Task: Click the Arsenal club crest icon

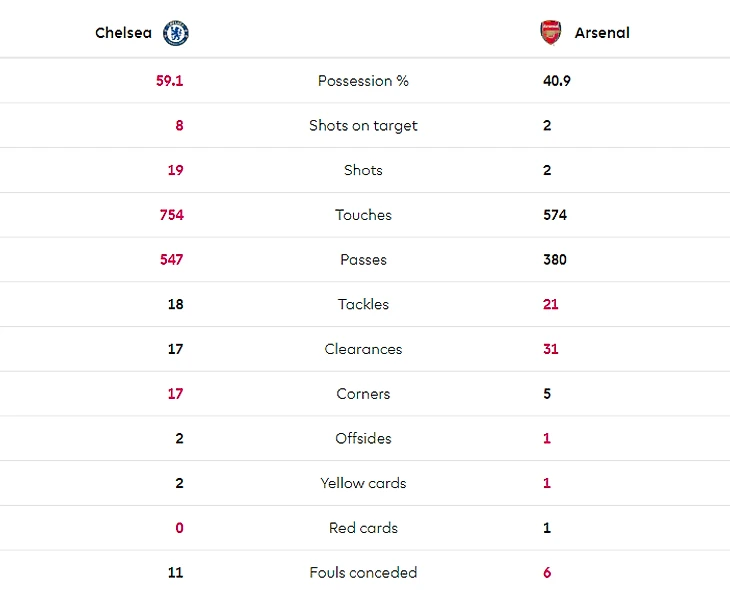Action: point(551,33)
